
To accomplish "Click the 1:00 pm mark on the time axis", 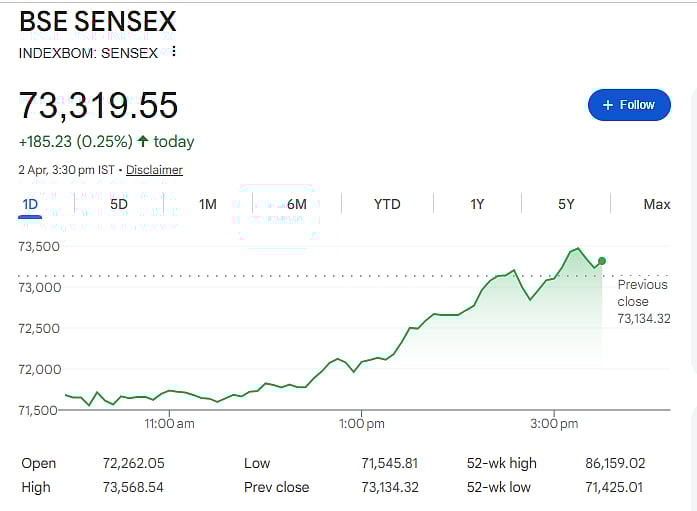I will coord(361,424).
